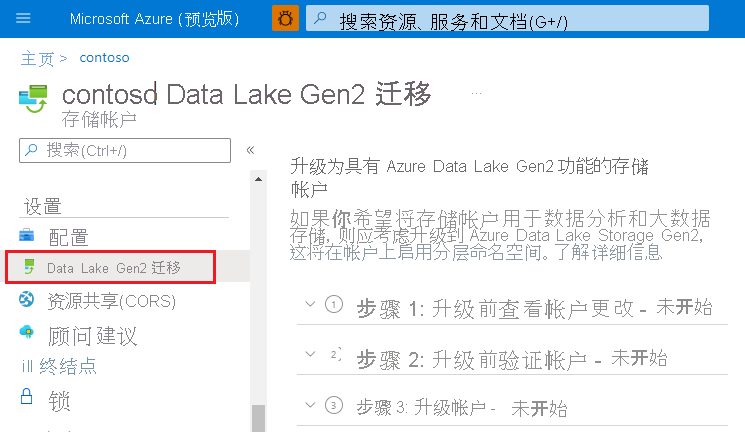
Task: Click the storage account migration icon
Action: tap(34, 99)
